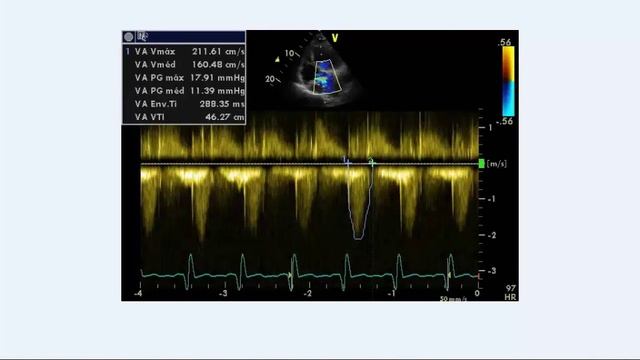Click the .56 upper color scale value
Viewport: 640px width, 360px height.
pyautogui.click(x=505, y=42)
